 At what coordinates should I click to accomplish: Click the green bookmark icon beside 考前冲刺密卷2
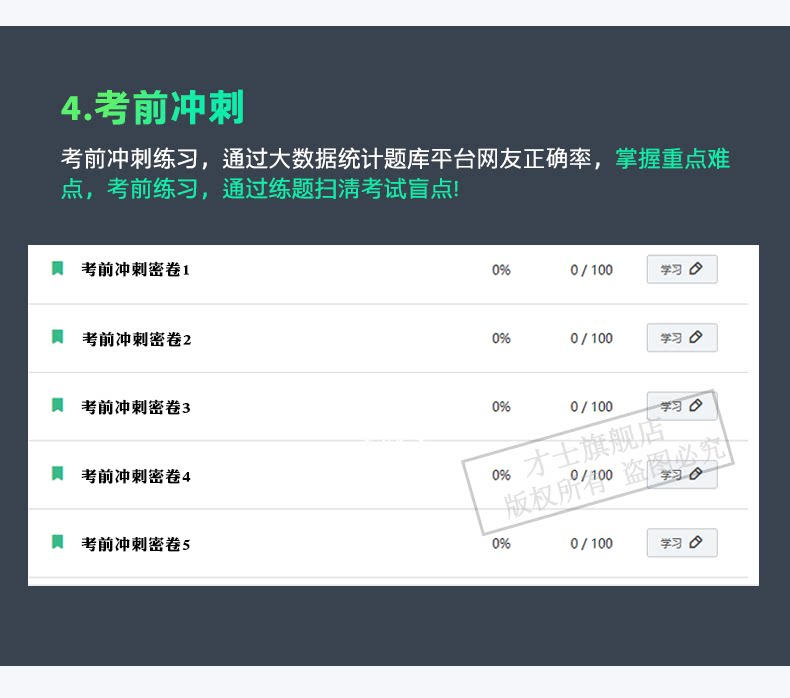click(58, 337)
